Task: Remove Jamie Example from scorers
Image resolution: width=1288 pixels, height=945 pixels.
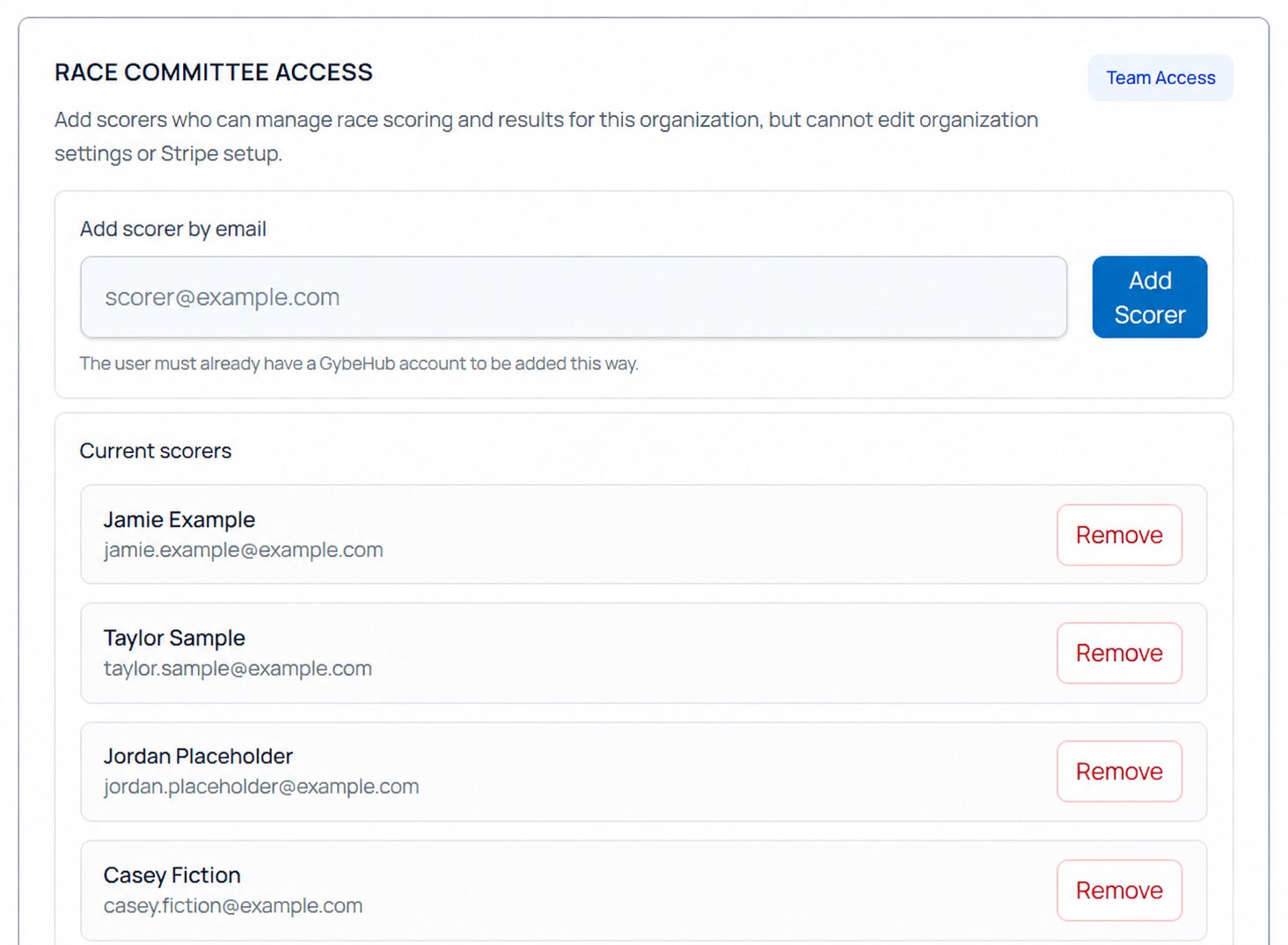Action: tap(1119, 535)
